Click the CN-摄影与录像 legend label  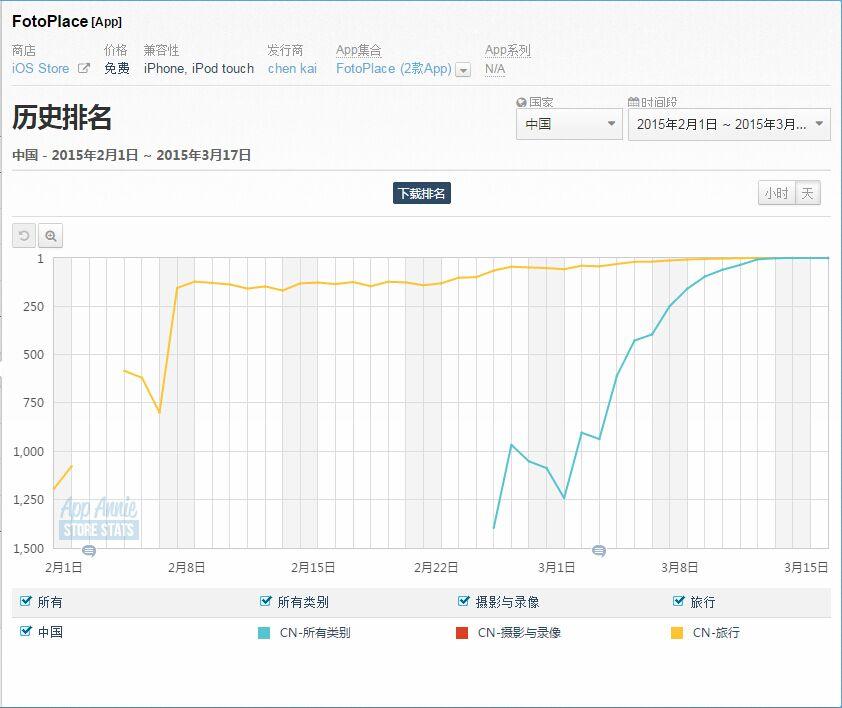click(519, 633)
